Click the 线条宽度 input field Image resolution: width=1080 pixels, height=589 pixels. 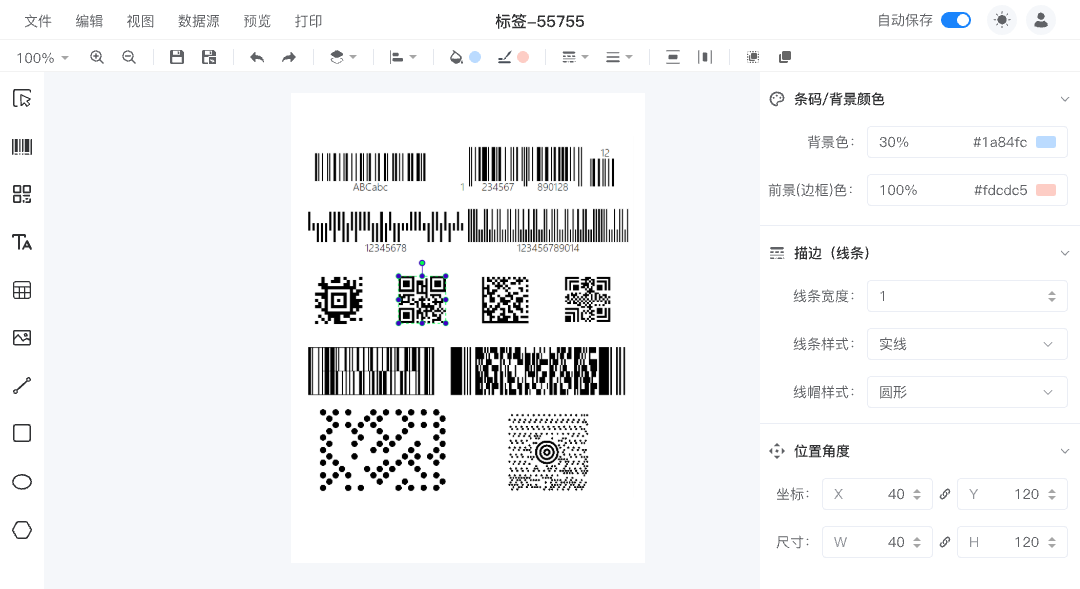[955, 296]
